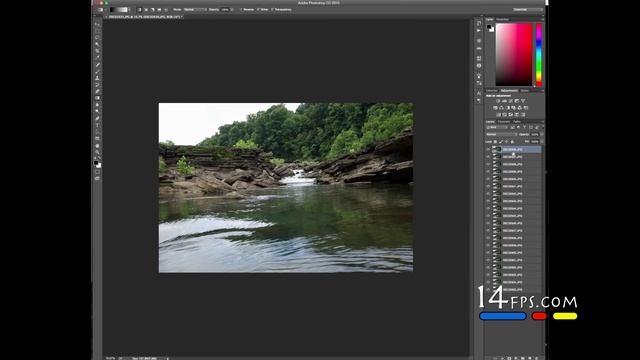This screenshot has height=360, width=640.
Task: Add a Black & White adjustment
Action: coord(507,108)
